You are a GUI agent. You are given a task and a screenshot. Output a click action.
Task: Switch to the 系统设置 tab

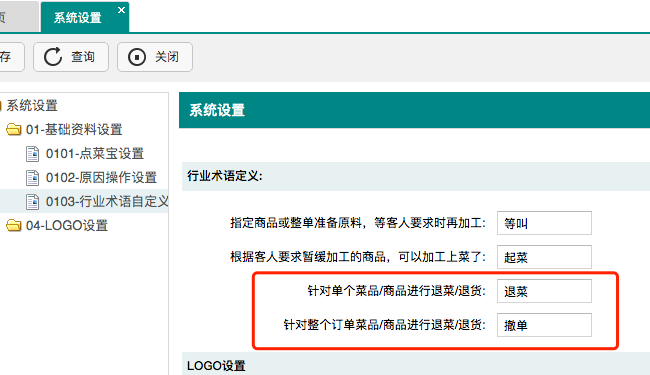[78, 18]
